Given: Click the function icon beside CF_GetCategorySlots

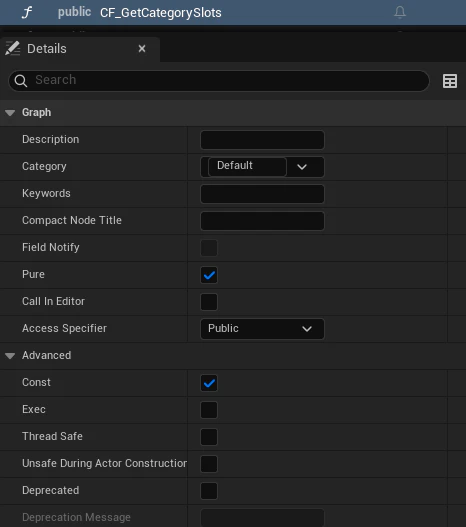Looking at the screenshot, I should [27, 12].
